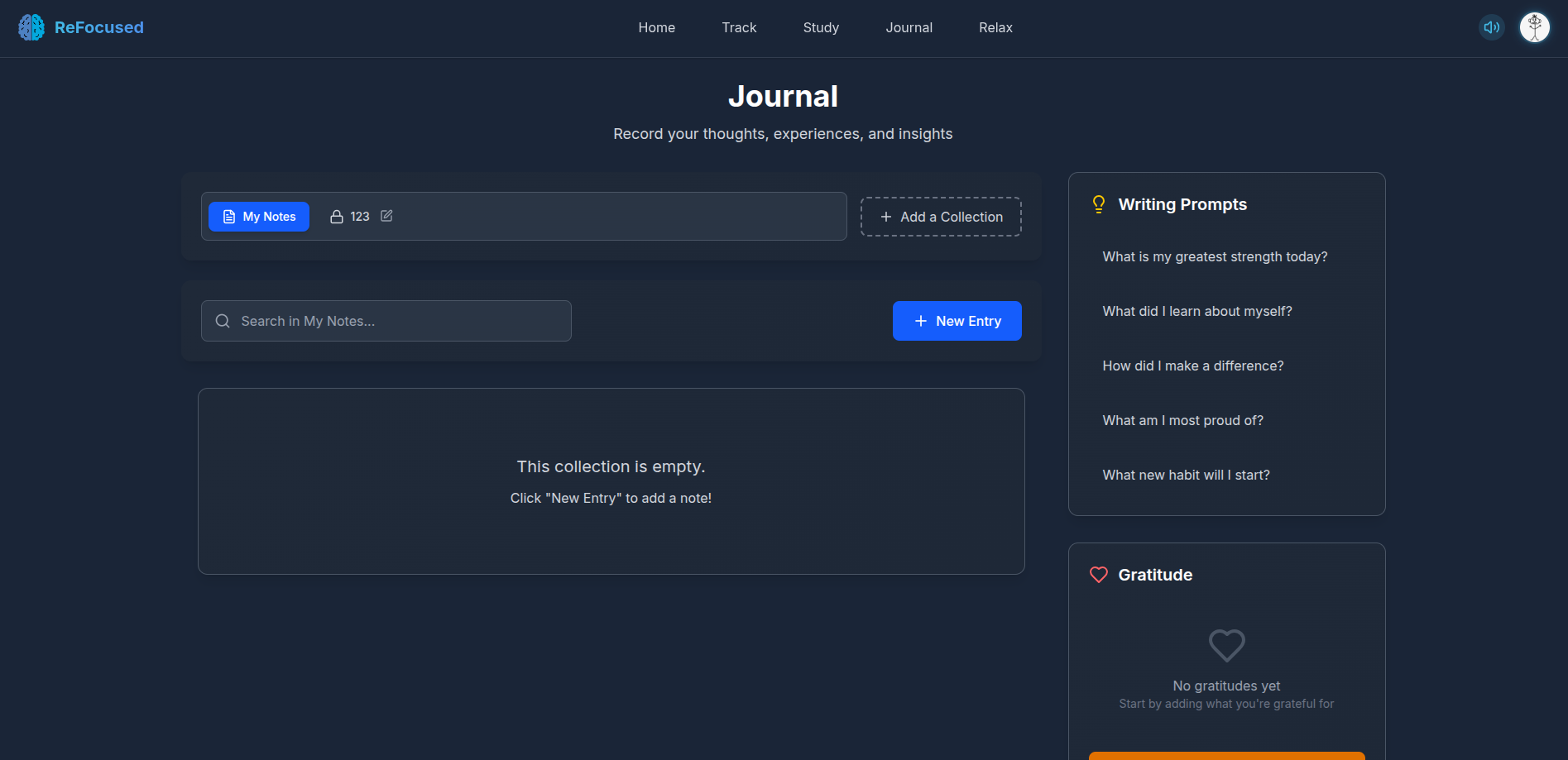Image resolution: width=1568 pixels, height=760 pixels.
Task: Open the Track page from navigation
Action: pos(738,27)
